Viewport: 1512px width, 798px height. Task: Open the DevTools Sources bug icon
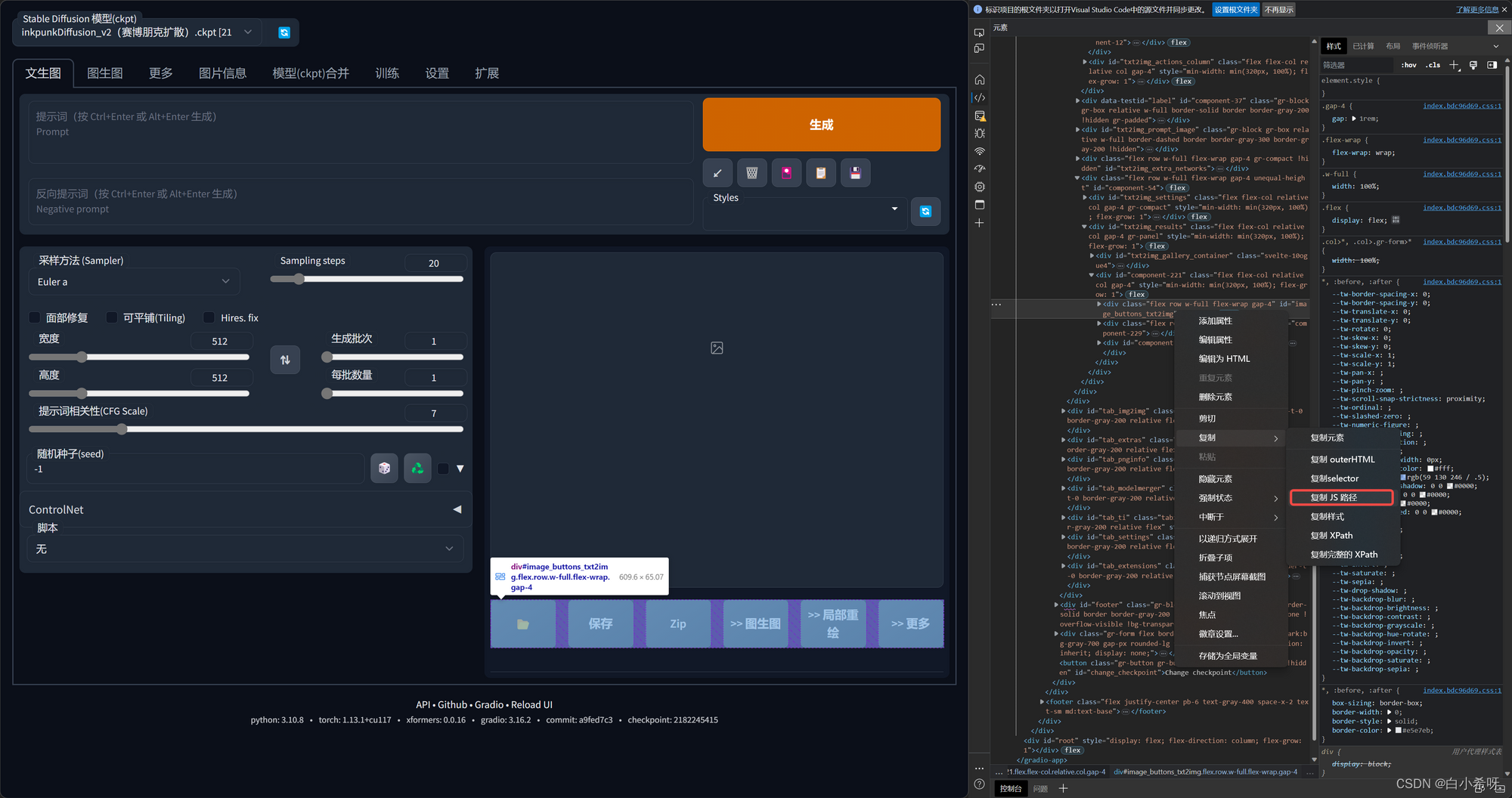[979, 133]
